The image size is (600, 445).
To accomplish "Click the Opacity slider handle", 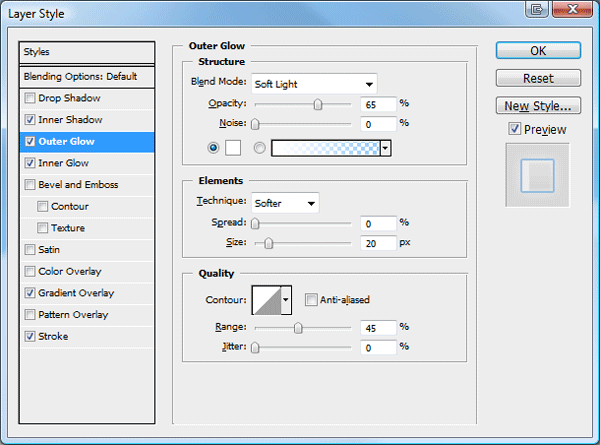I will click(x=318, y=104).
